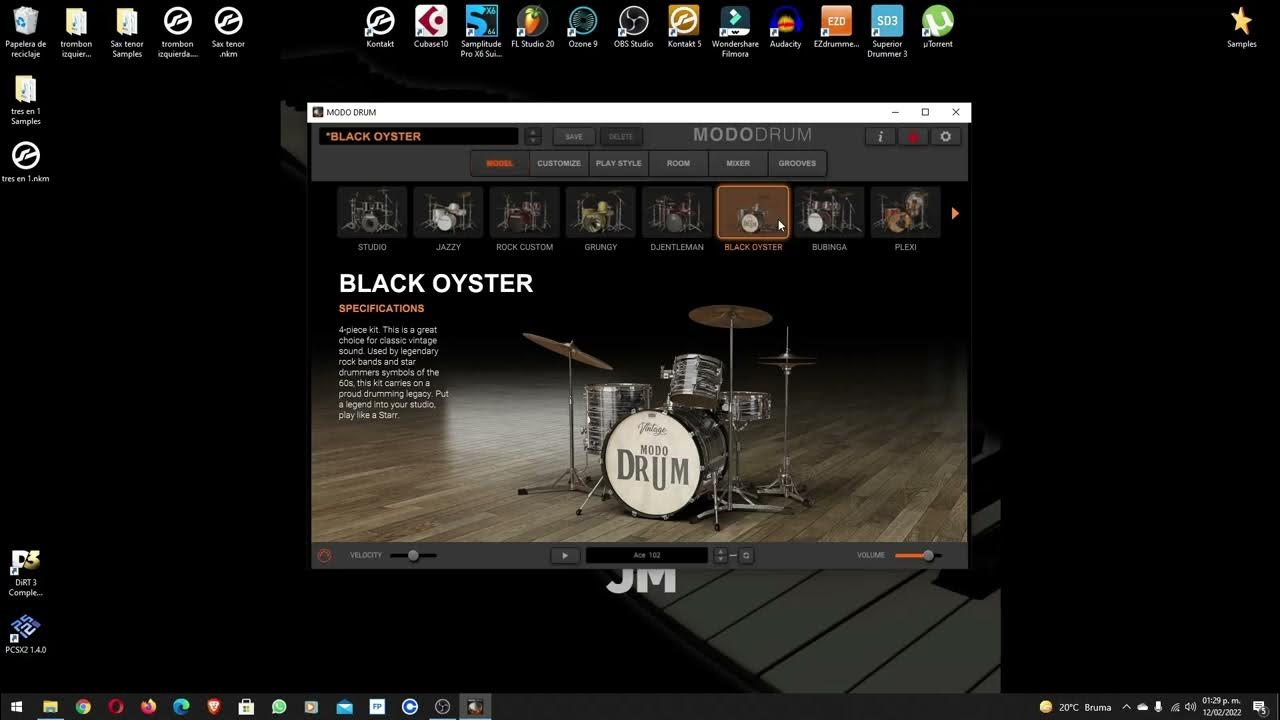
Task: Play the Ace 102 groove
Action: [564, 555]
